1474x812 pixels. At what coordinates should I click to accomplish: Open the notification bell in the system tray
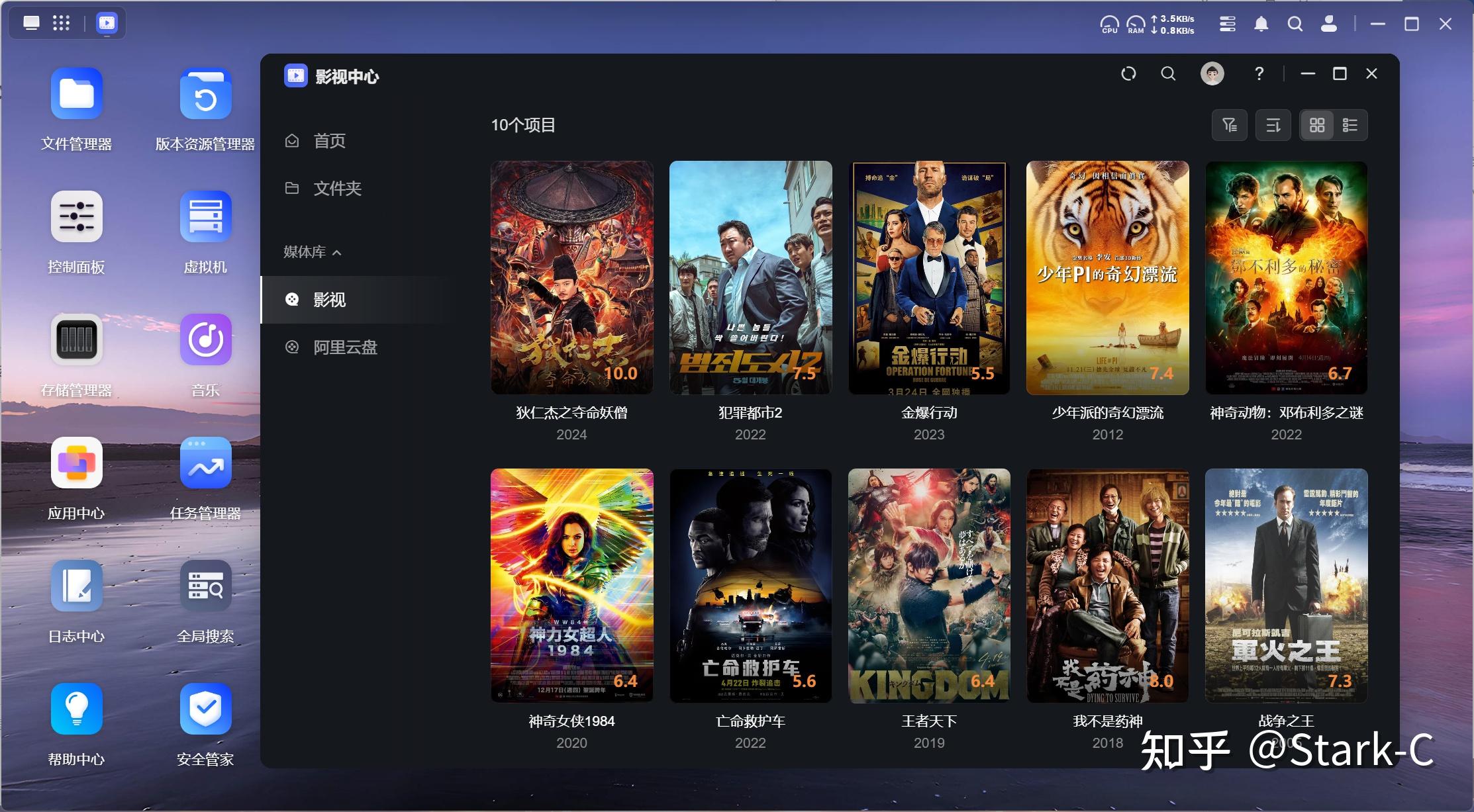click(1261, 24)
